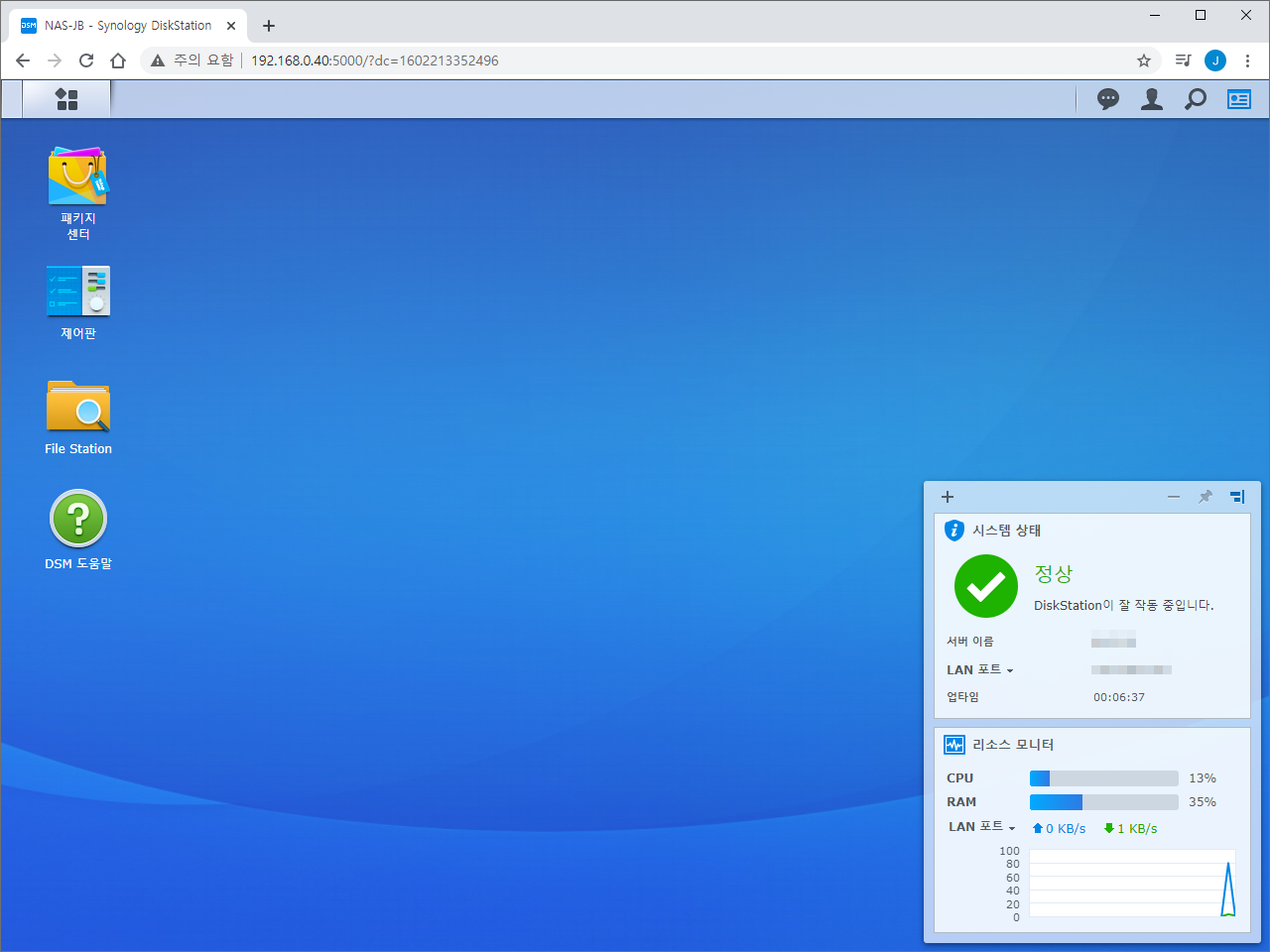Go to the browser home page
Viewport: 1270px width, 952px height.
pos(118,60)
